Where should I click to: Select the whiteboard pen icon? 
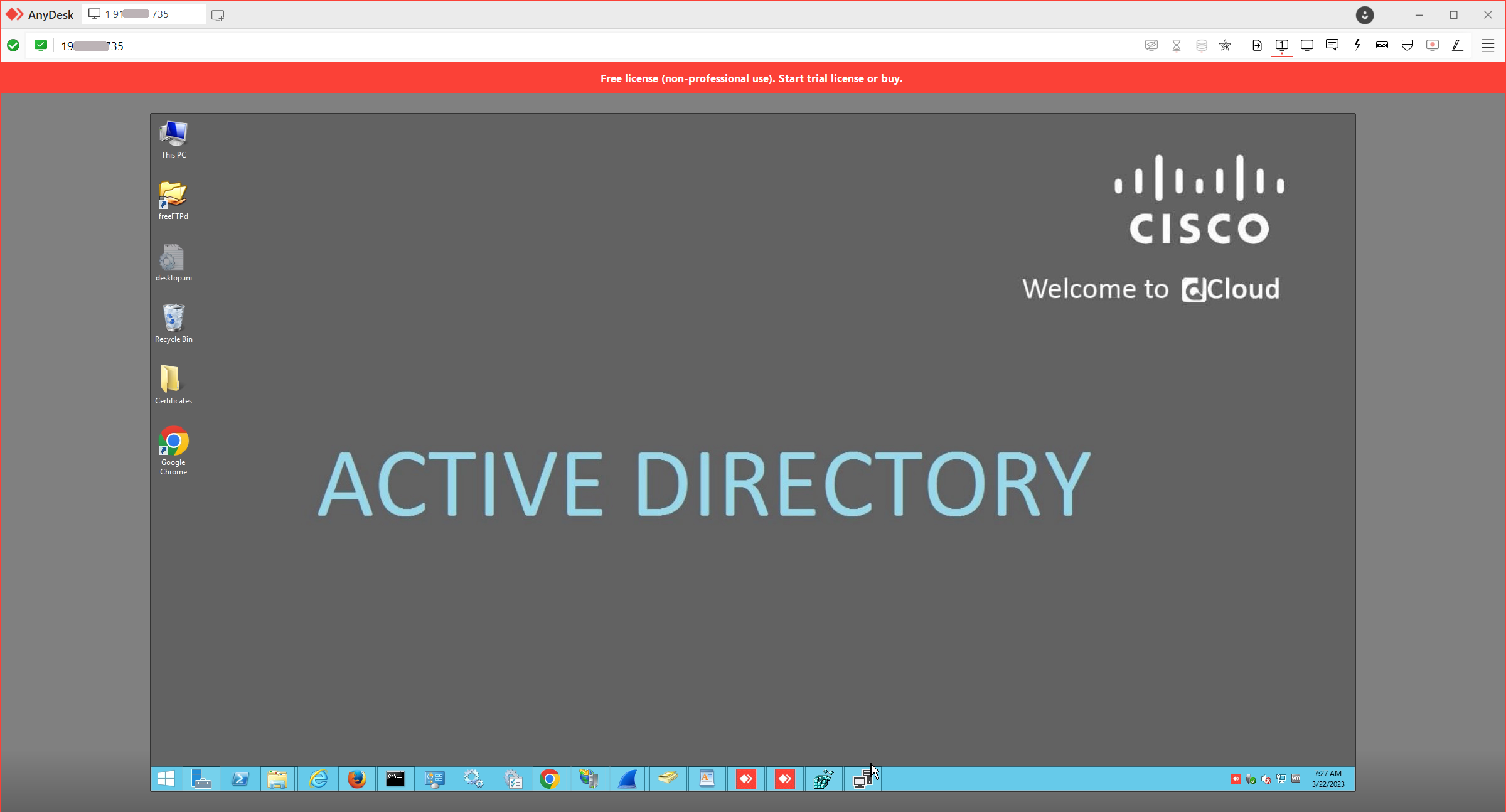point(1458,45)
